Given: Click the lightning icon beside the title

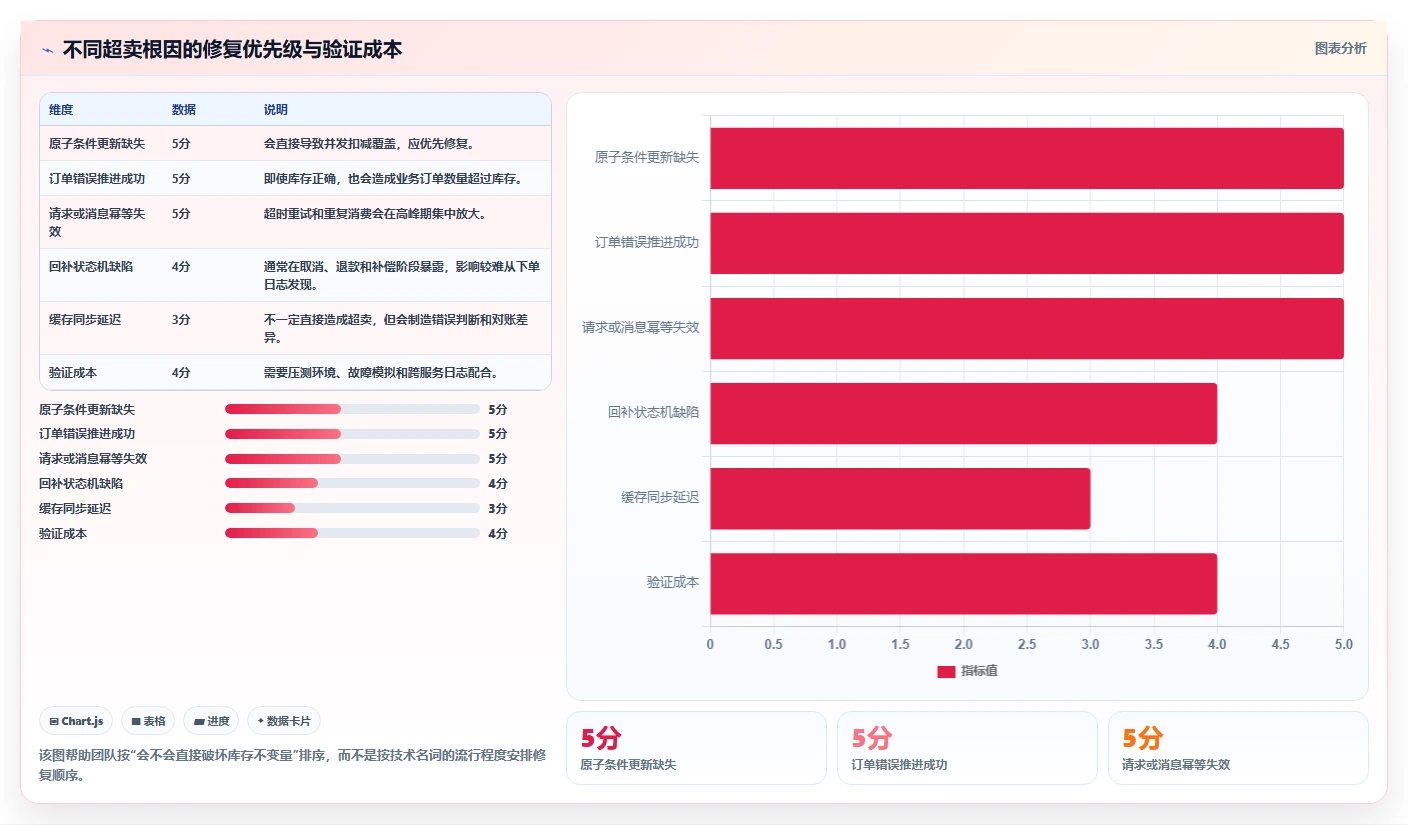Looking at the screenshot, I should (x=47, y=50).
